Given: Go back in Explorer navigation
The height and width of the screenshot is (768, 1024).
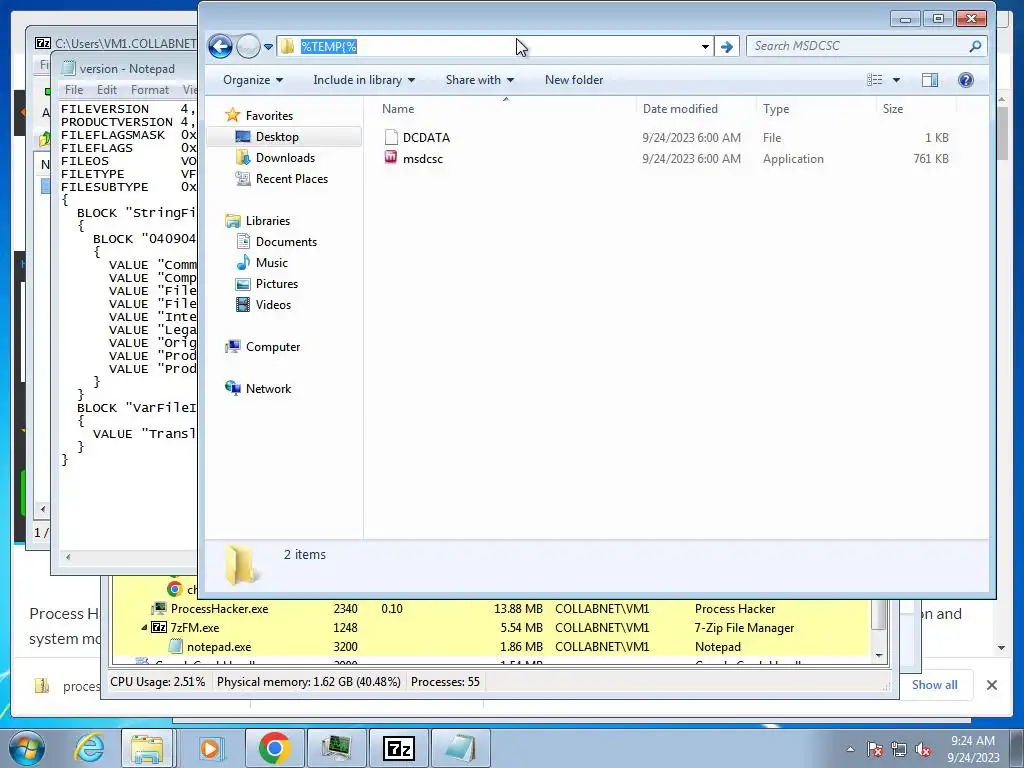Looking at the screenshot, I should [x=221, y=46].
